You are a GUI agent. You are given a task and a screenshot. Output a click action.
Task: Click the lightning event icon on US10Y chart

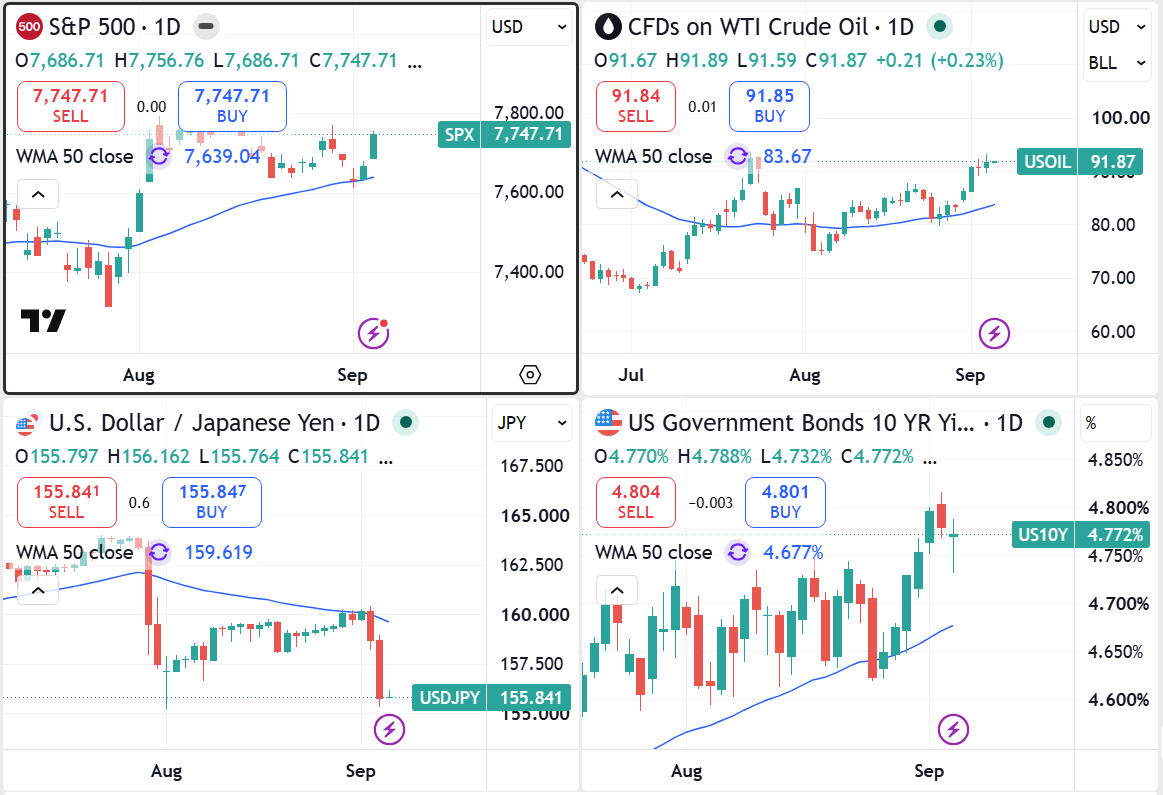tap(953, 730)
